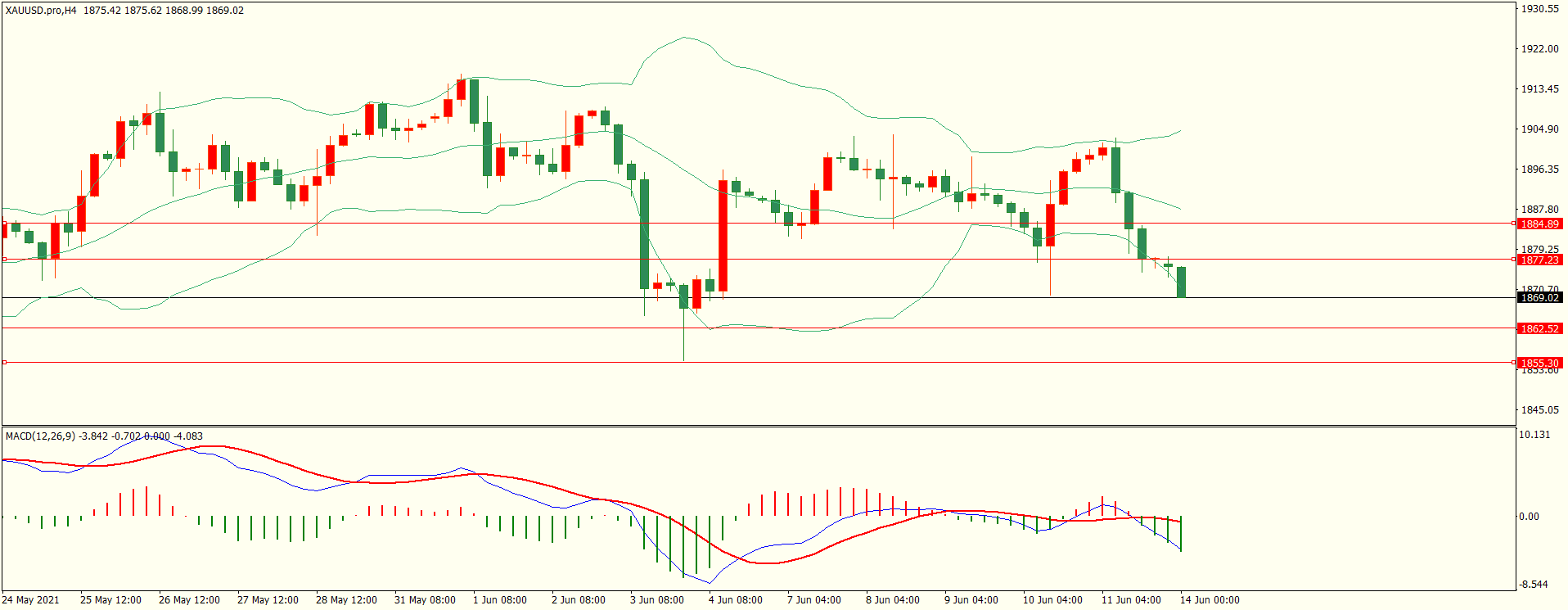Click the 1845.05 price axis value

(1539, 410)
